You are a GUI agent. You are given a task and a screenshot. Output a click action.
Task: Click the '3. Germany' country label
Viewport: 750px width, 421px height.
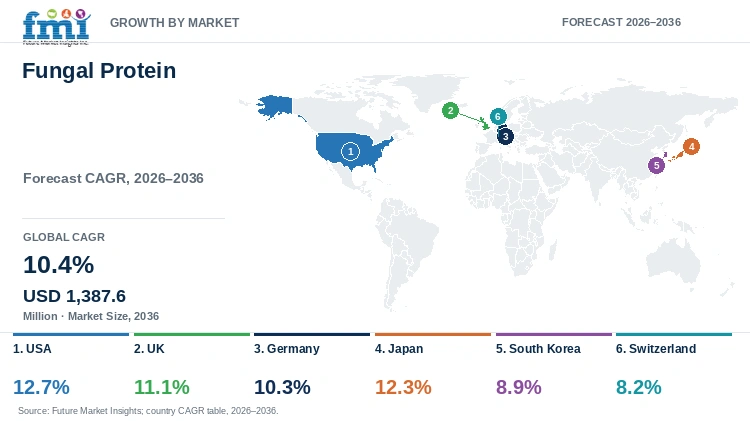[287, 349]
